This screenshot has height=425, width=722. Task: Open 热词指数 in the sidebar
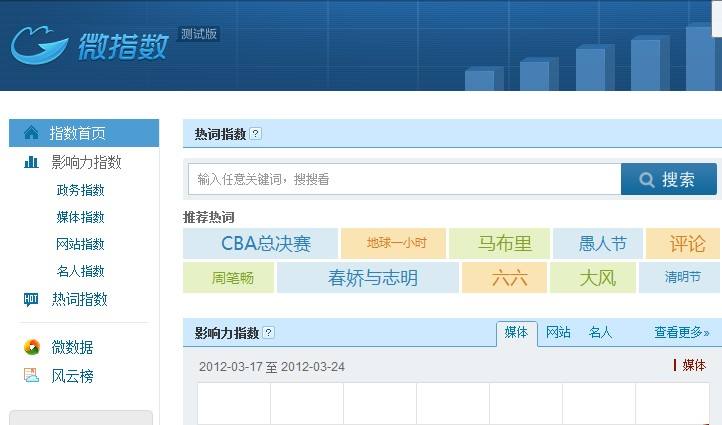[x=79, y=299]
